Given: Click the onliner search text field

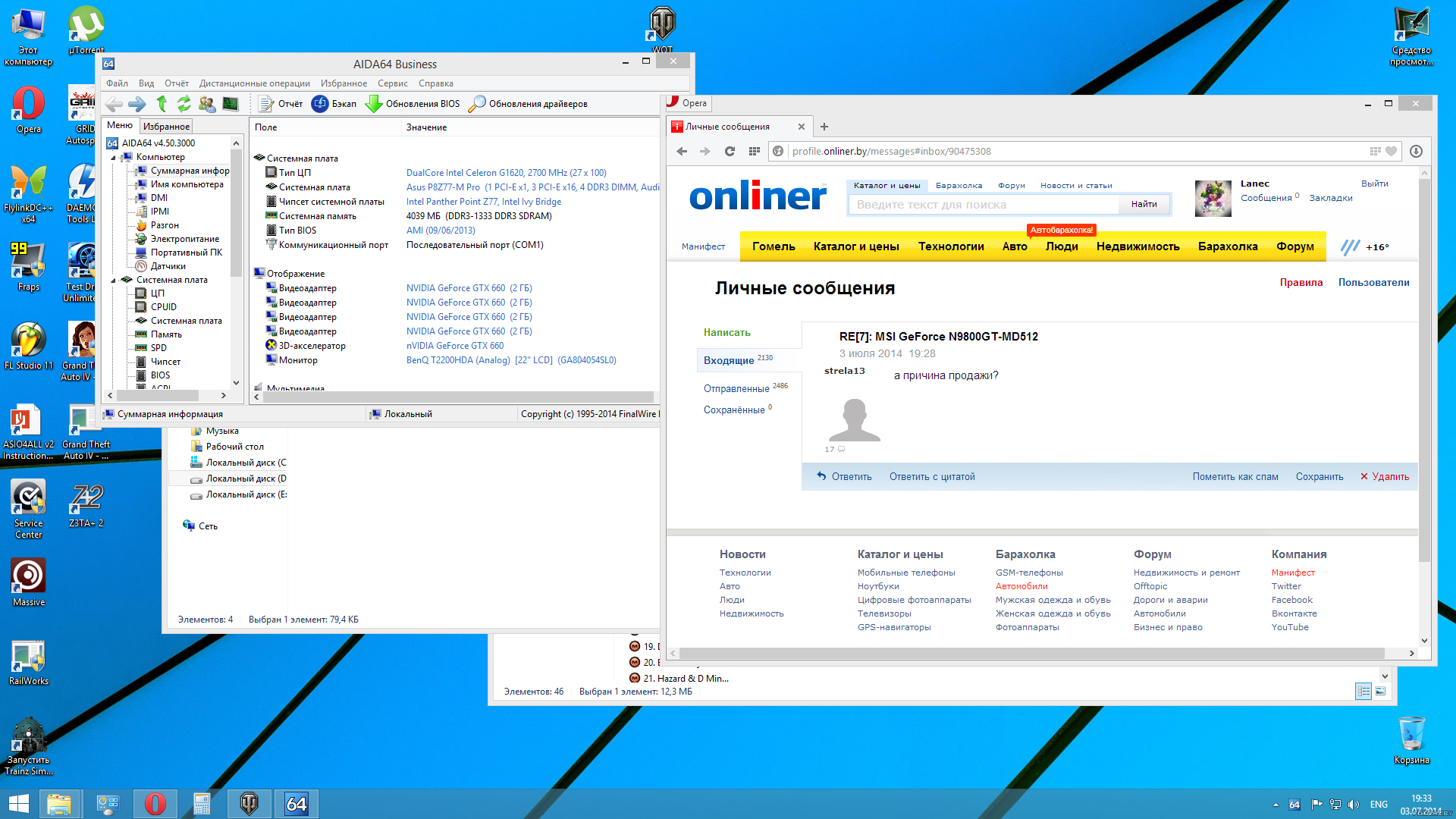Looking at the screenshot, I should [984, 205].
